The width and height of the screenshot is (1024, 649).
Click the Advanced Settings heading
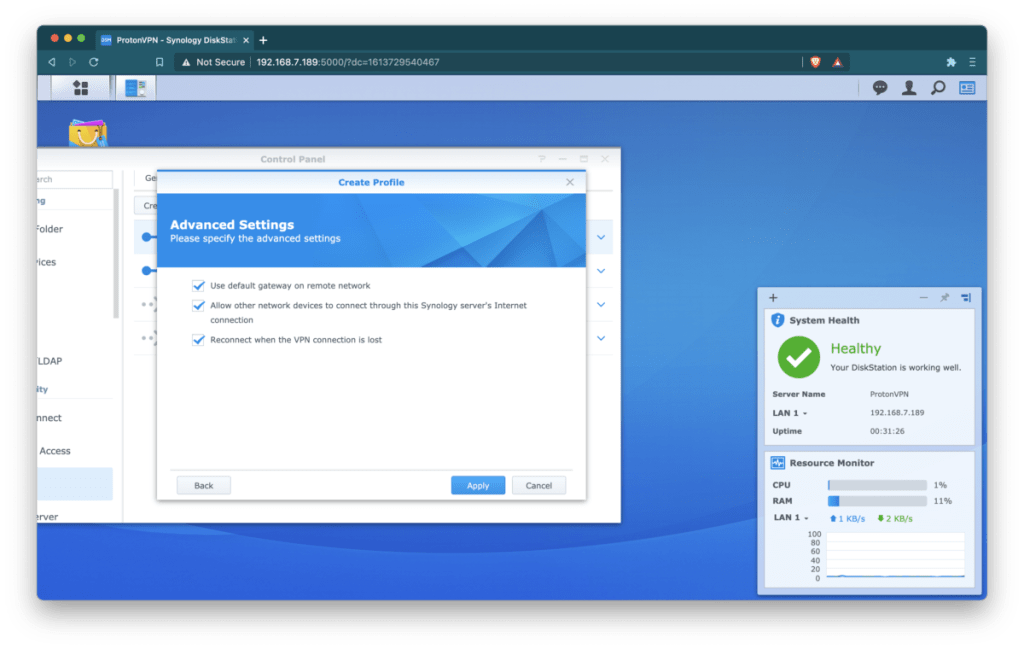tap(232, 224)
